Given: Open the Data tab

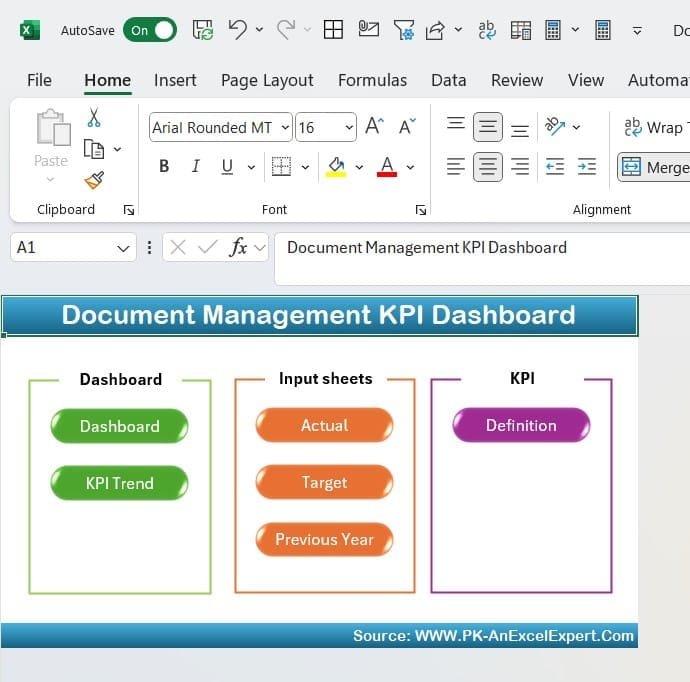Looking at the screenshot, I should [448, 80].
